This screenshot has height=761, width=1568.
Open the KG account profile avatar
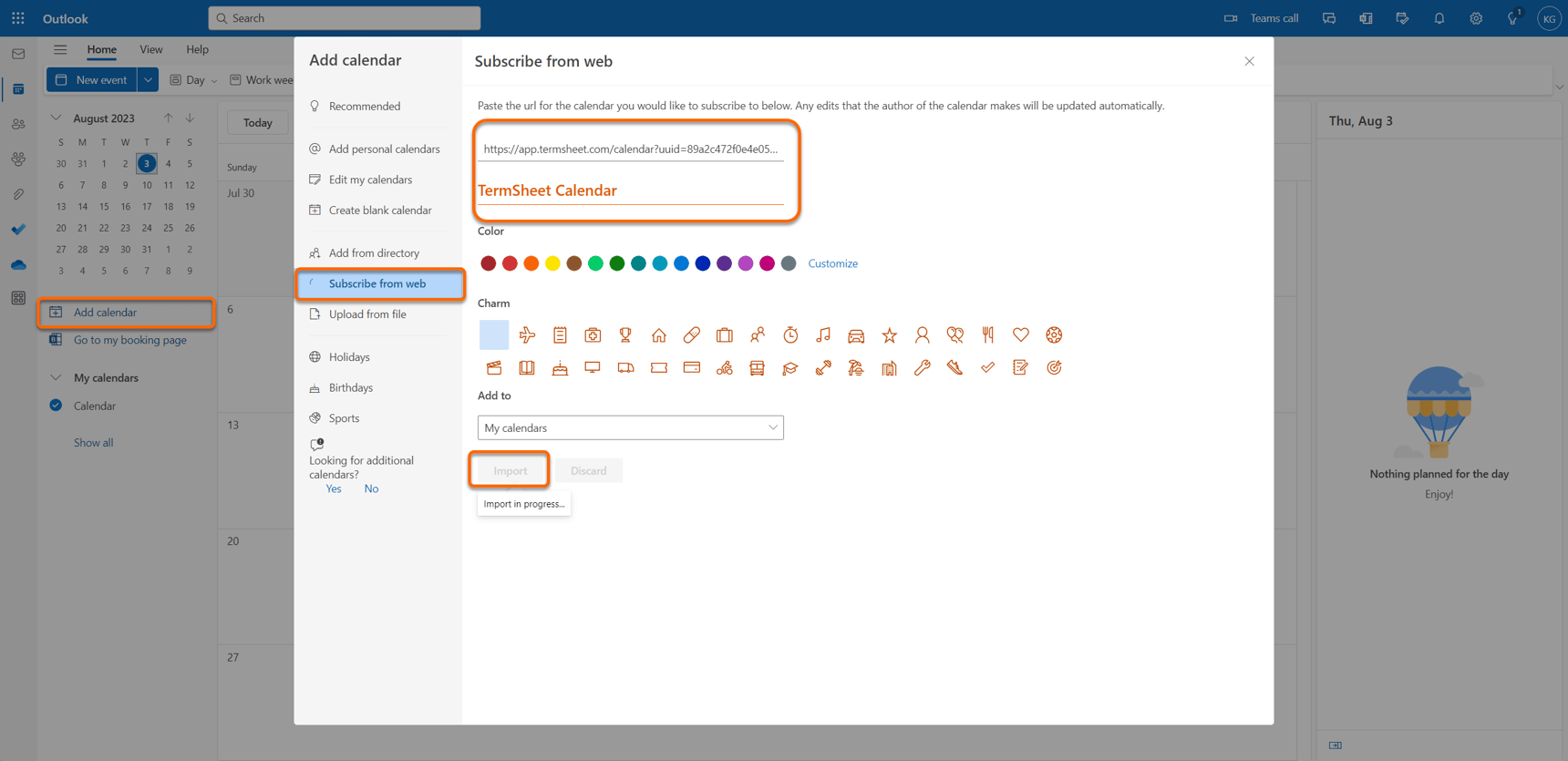coord(1549,18)
